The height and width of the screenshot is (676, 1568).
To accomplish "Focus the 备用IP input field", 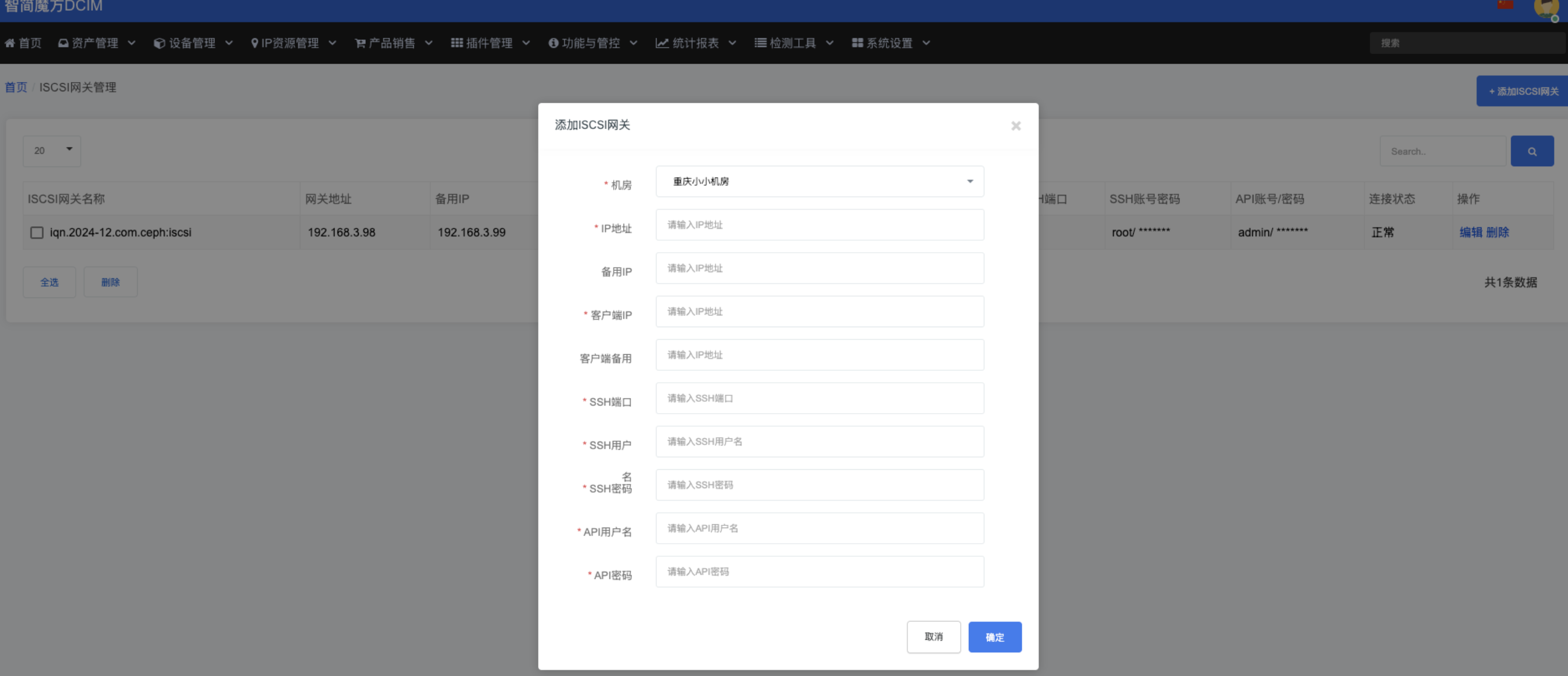I will click(x=819, y=268).
